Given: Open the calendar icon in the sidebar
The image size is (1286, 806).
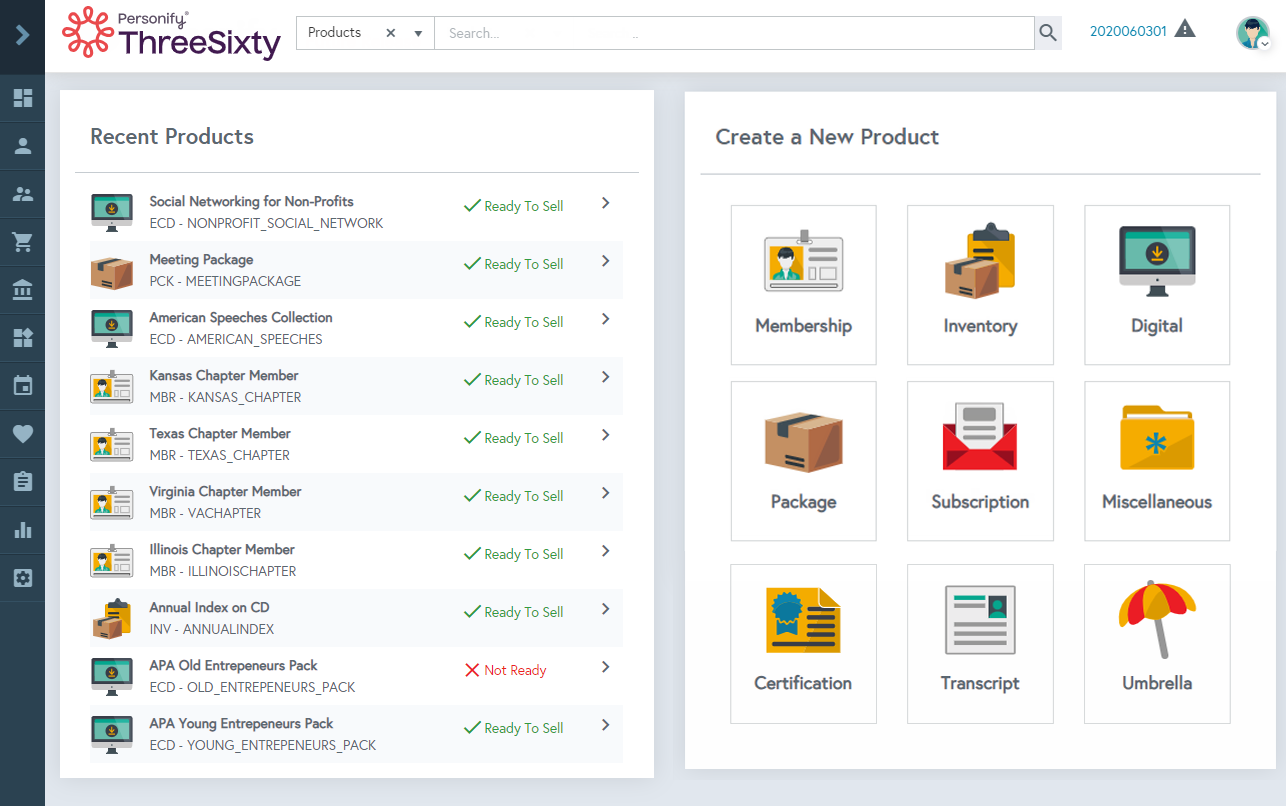Looking at the screenshot, I should pos(22,386).
